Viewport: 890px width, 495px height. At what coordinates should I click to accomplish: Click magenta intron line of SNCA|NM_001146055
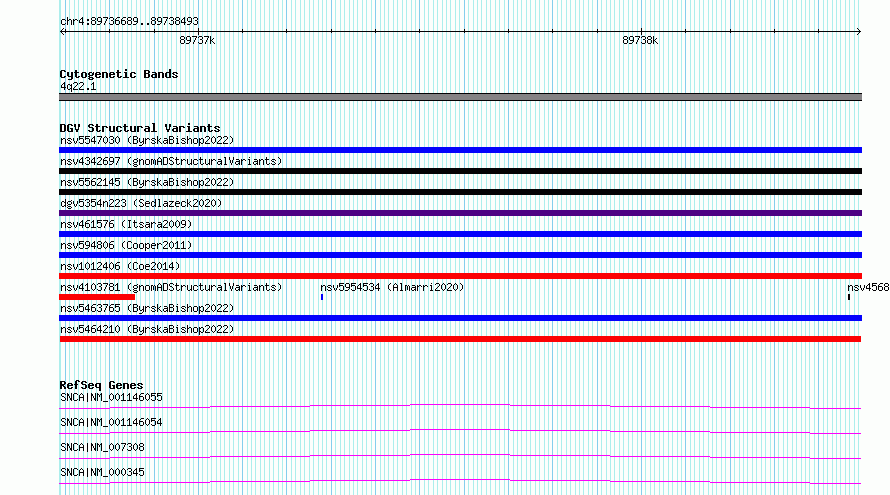(460, 405)
